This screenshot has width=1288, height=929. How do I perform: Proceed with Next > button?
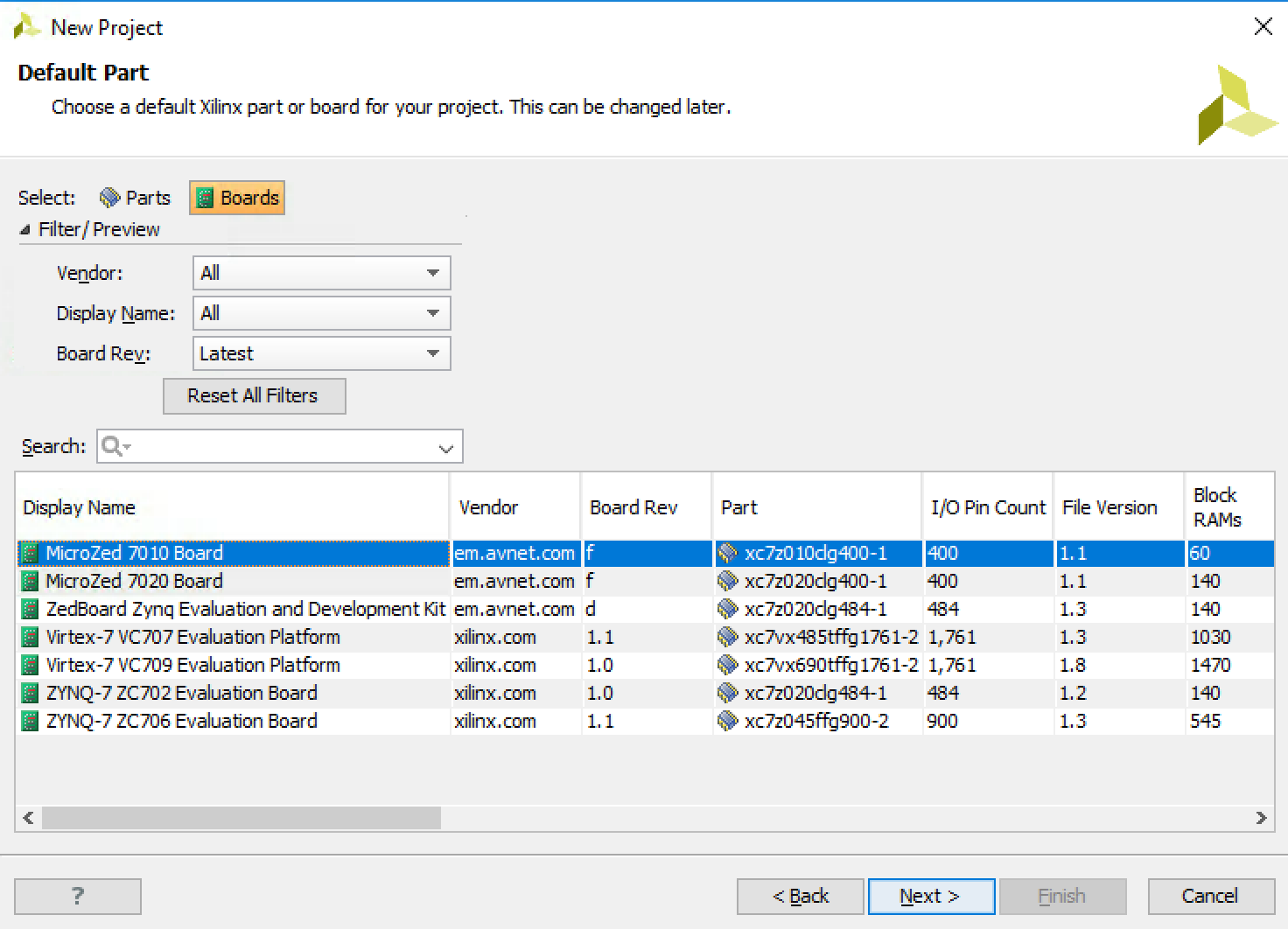point(931,896)
